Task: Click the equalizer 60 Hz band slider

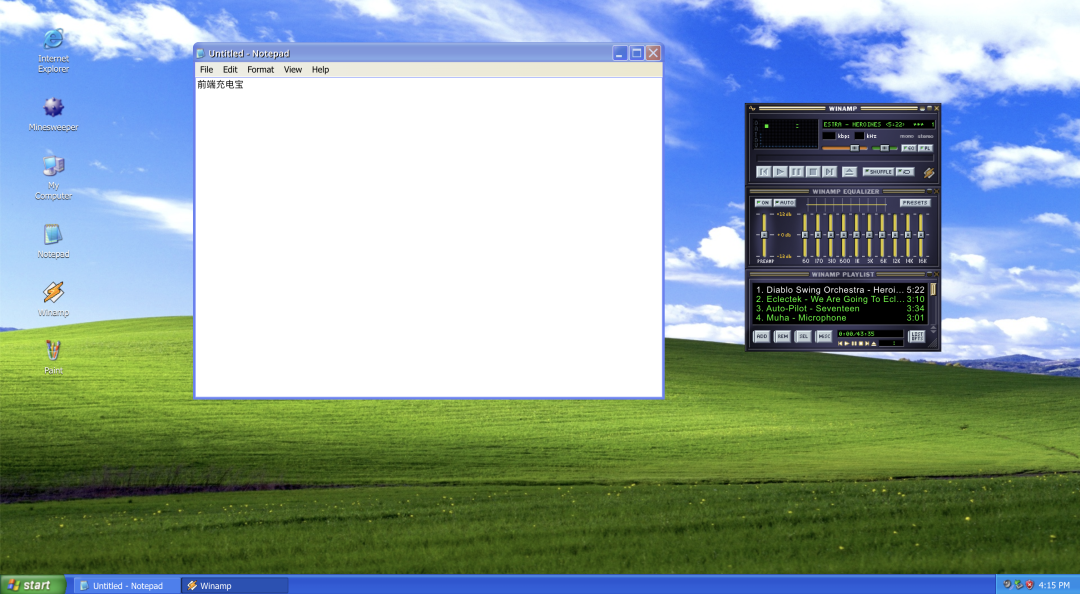Action: [804, 235]
